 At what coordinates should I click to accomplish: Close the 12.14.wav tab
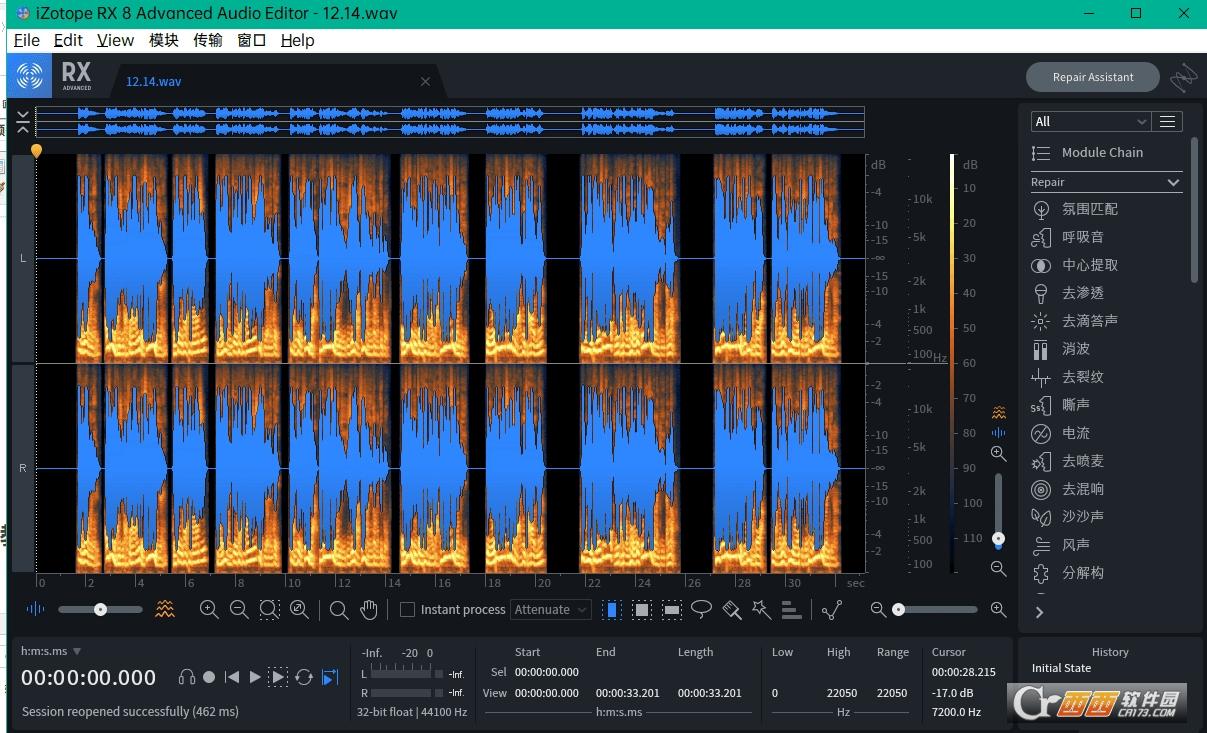[425, 82]
